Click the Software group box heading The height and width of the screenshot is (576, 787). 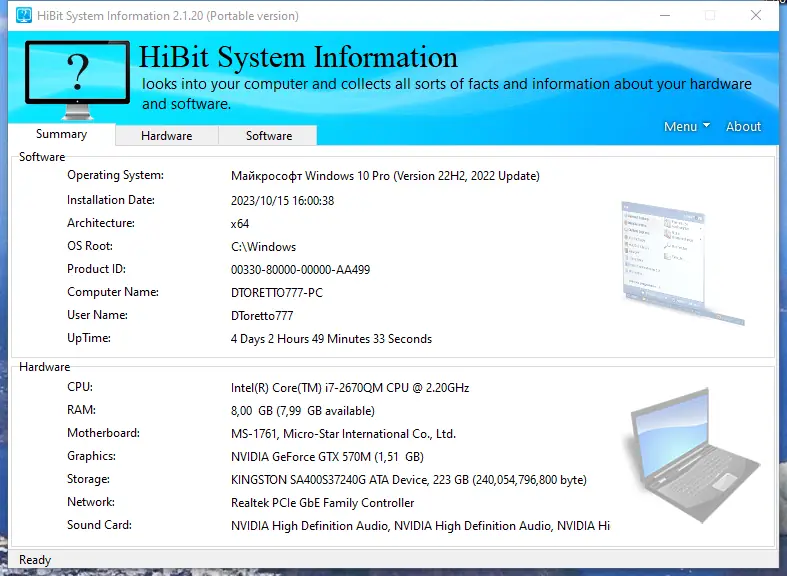point(42,157)
